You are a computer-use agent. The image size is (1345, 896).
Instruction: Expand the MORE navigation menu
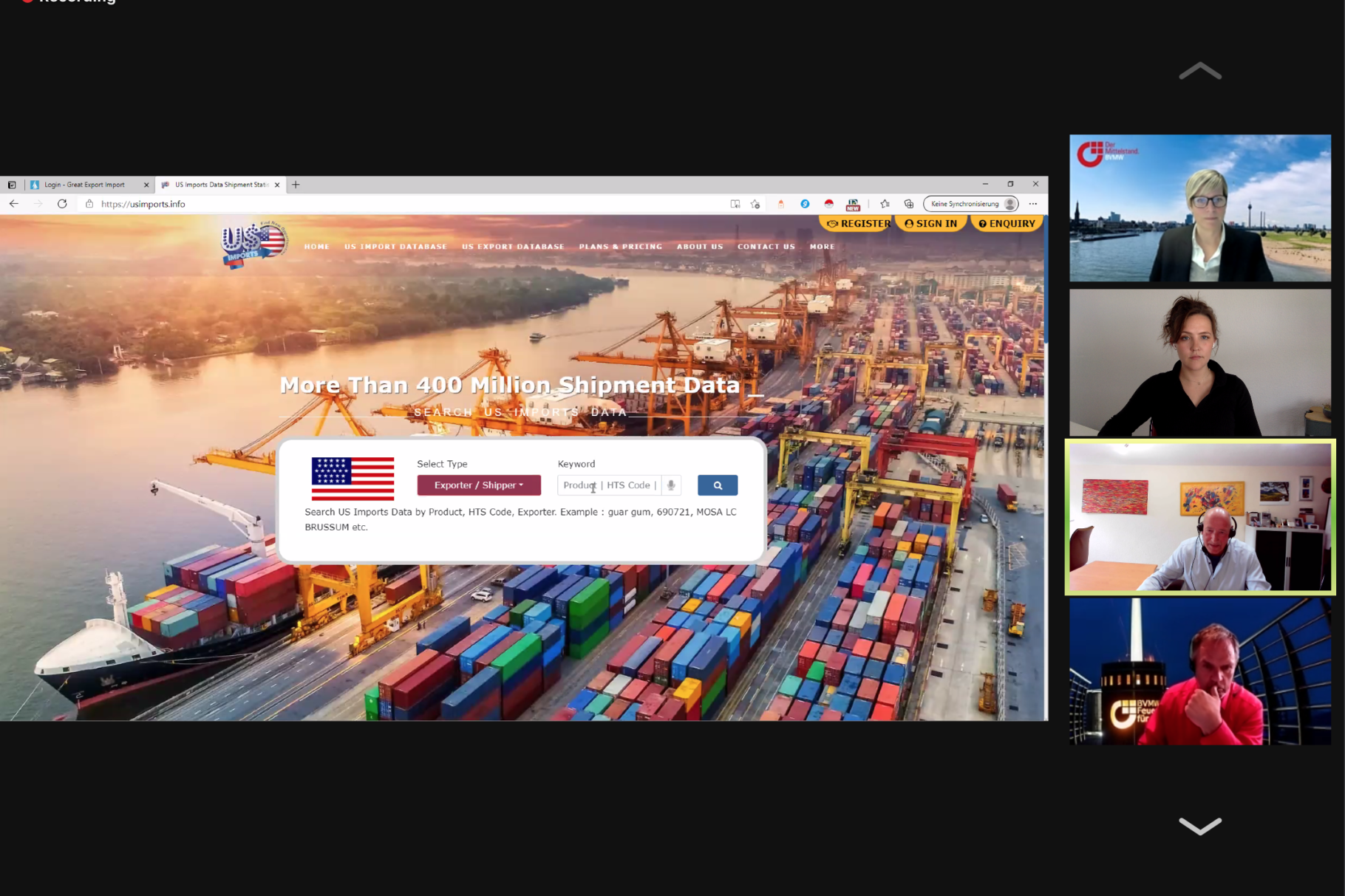[822, 247]
